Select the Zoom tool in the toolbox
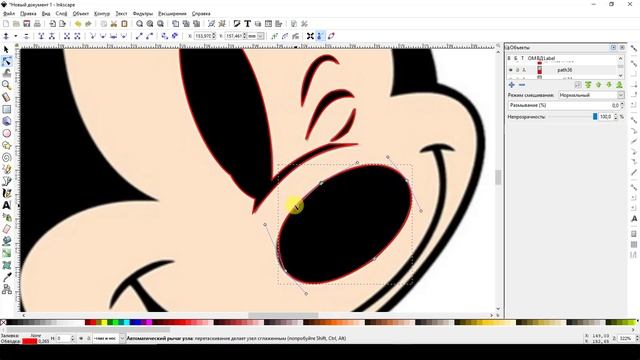This screenshot has width=640, height=360. coord(6,85)
